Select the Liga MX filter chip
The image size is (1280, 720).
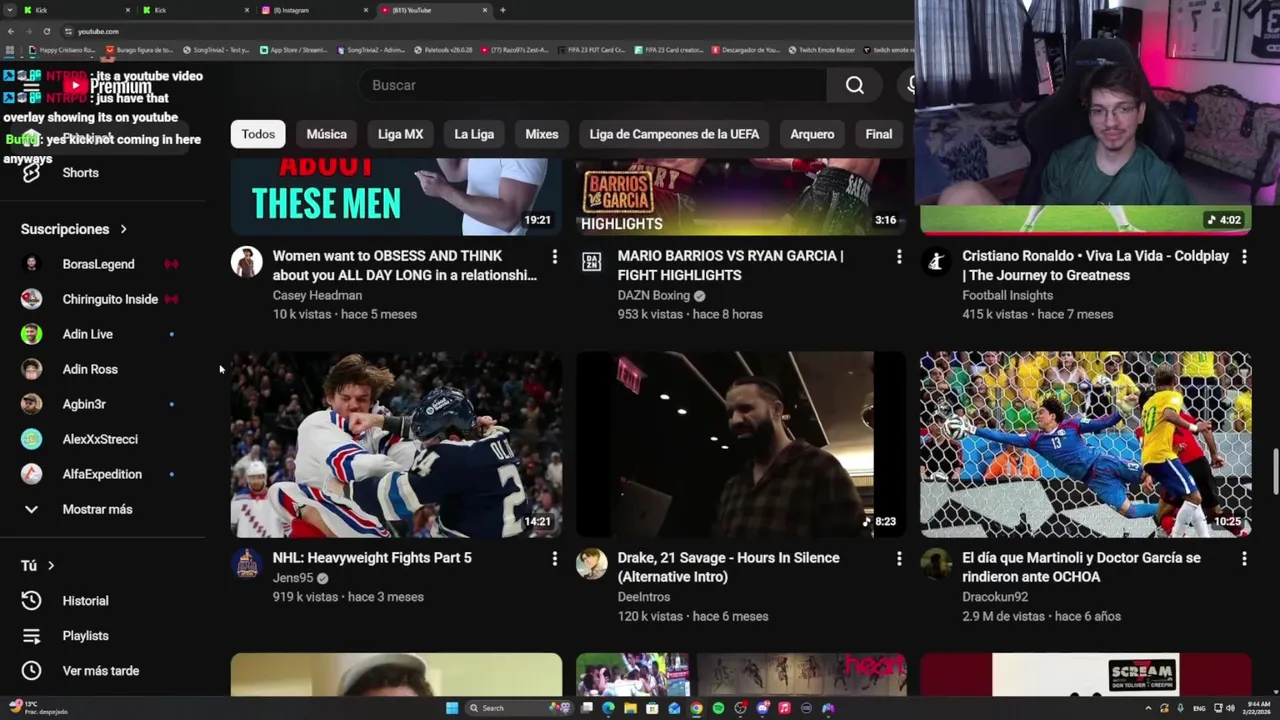click(x=401, y=134)
